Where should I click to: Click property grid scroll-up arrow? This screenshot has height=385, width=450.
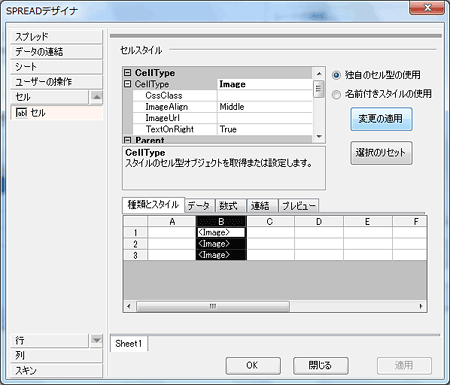click(x=319, y=74)
